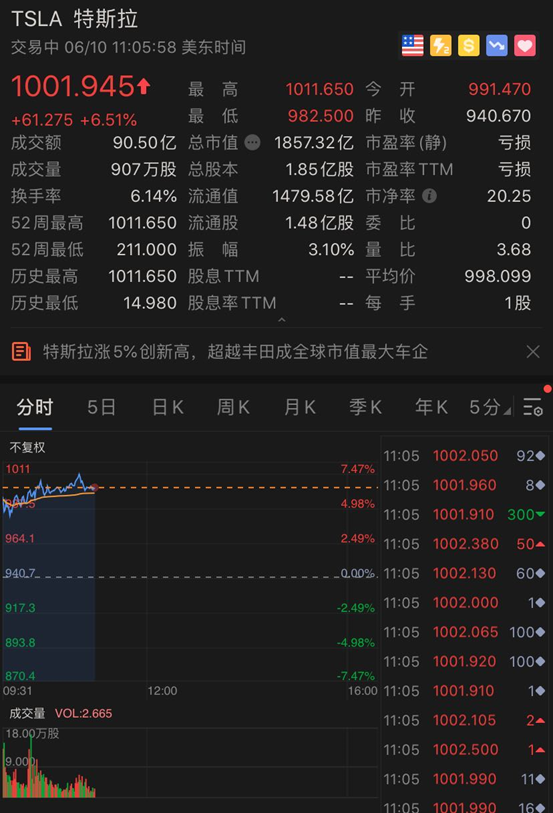Tap the pink heart favorite icon
Screen dimensions: 553x813
(x=524, y=46)
